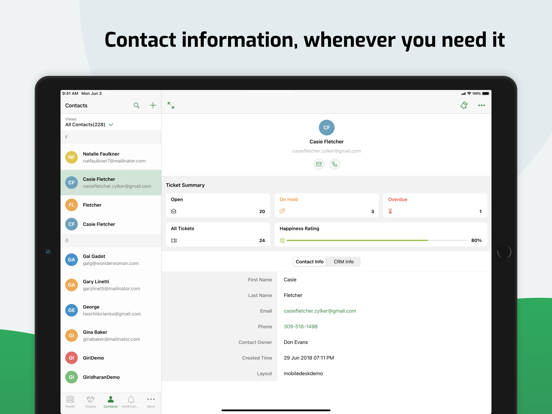Select the Fletcher contact row
This screenshot has height=414, width=552.
point(111,205)
